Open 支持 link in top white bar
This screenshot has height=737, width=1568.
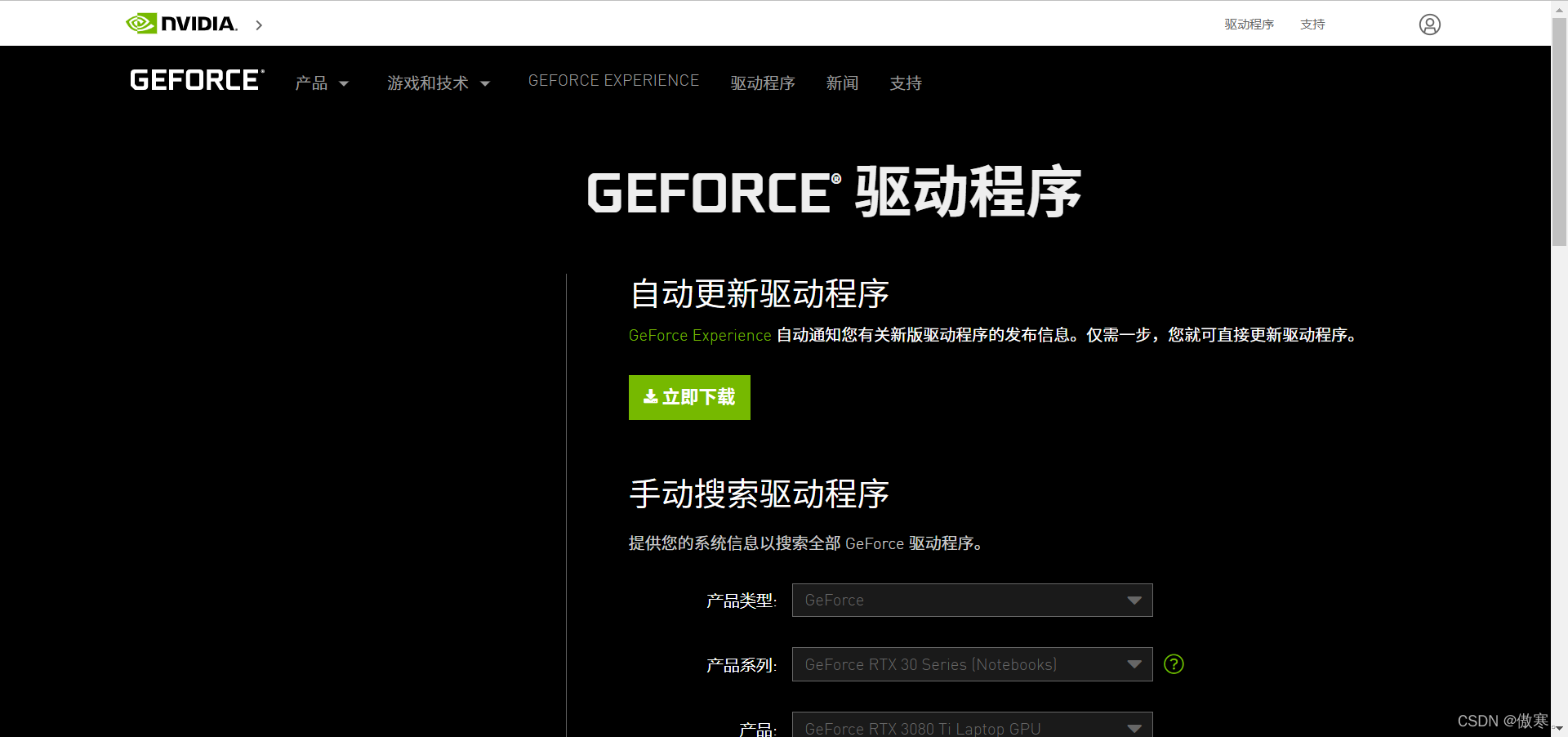tap(1312, 25)
